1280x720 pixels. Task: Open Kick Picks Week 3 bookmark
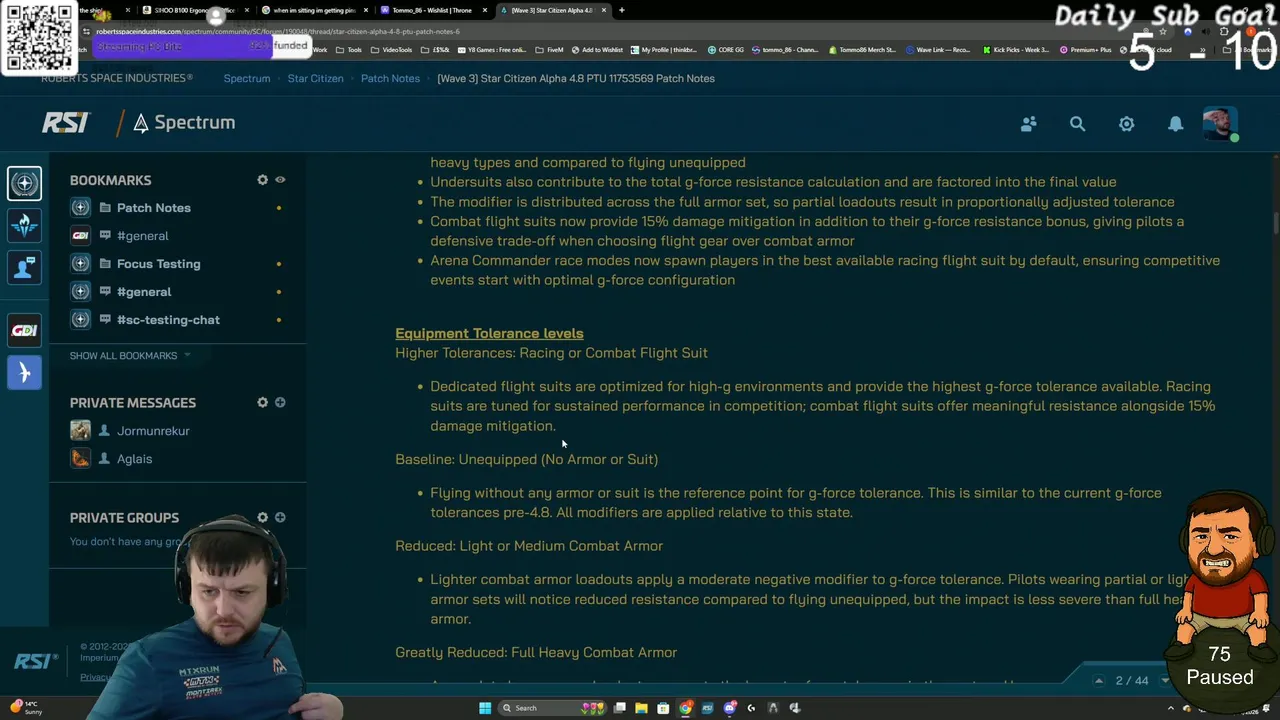pyautogui.click(x=1017, y=50)
